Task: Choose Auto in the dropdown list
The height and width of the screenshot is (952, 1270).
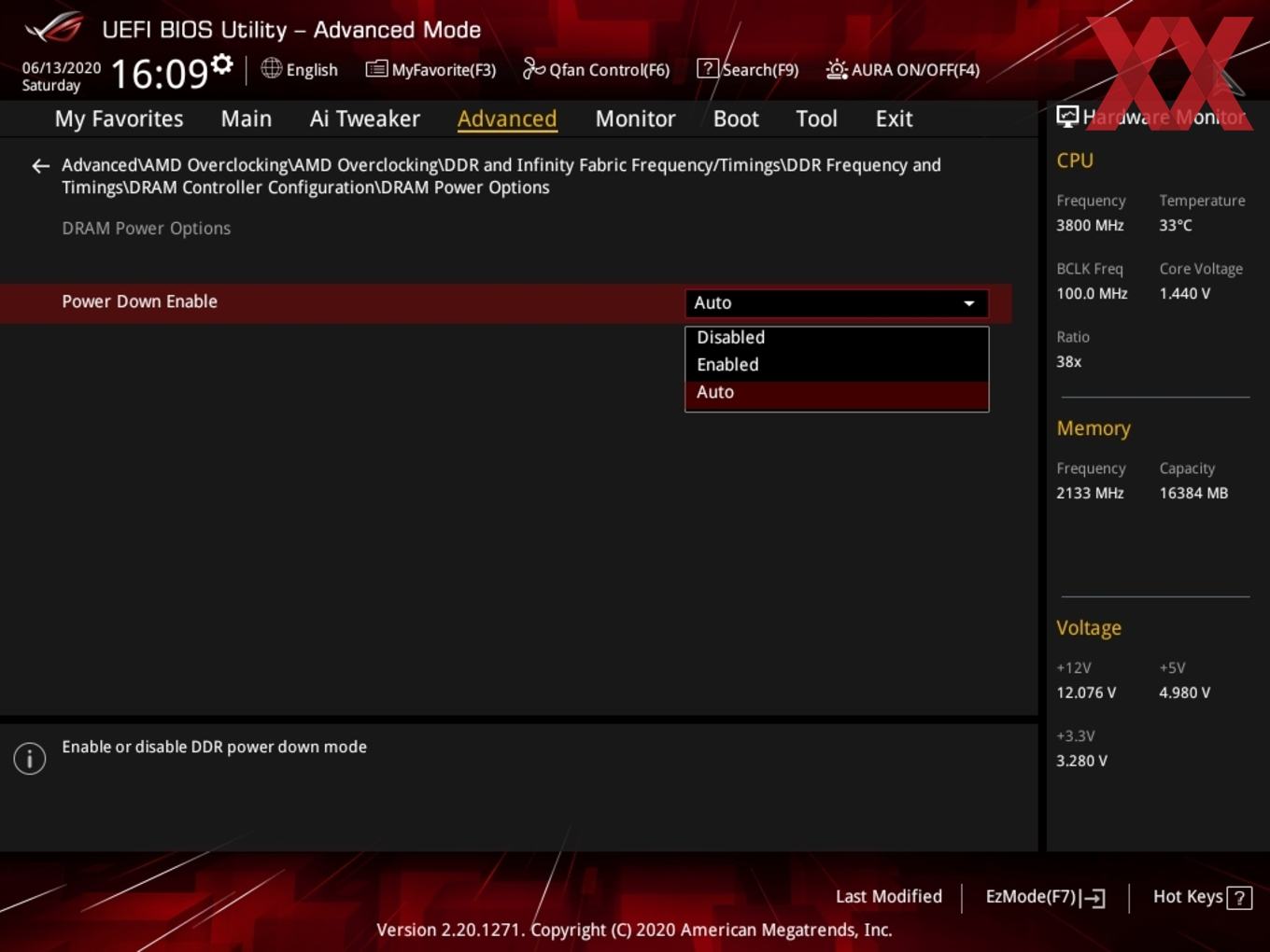Action: pos(837,393)
